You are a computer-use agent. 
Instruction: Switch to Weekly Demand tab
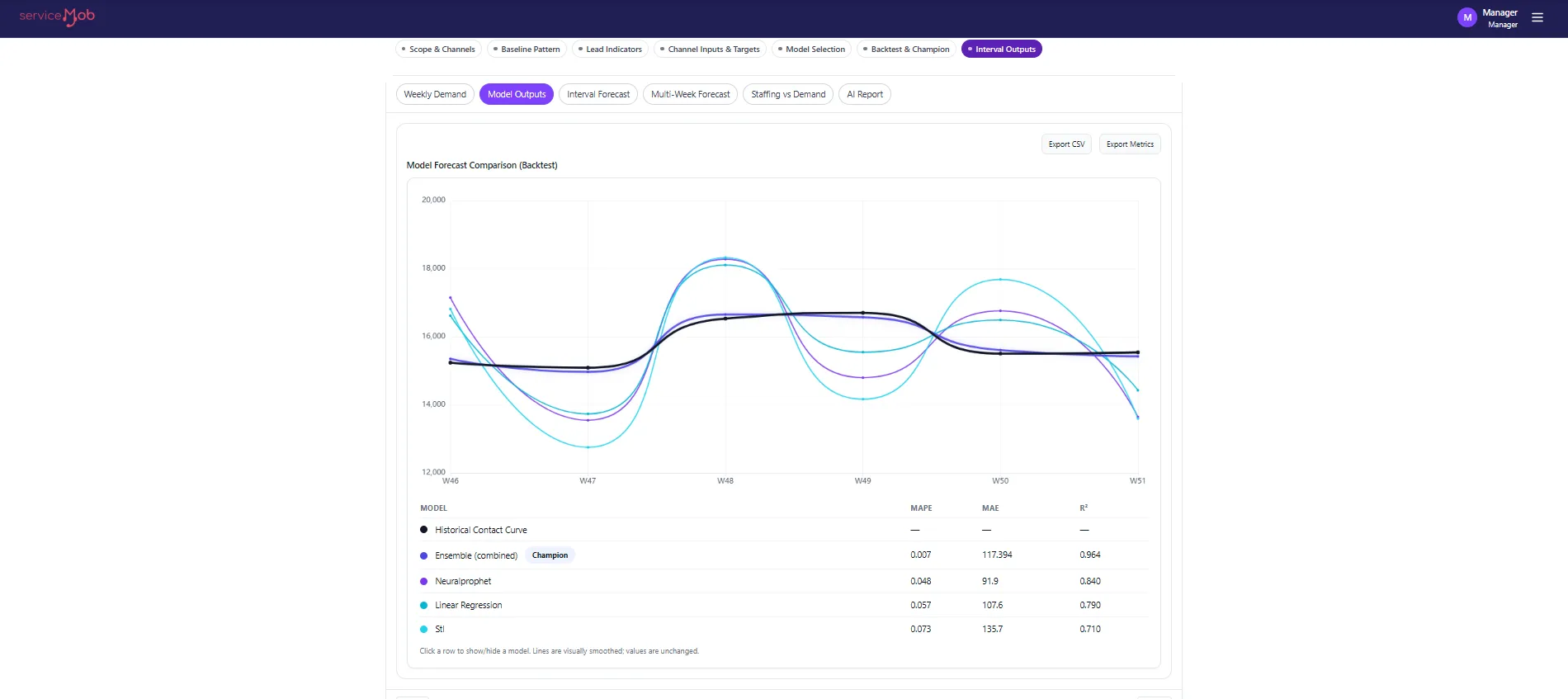point(435,94)
